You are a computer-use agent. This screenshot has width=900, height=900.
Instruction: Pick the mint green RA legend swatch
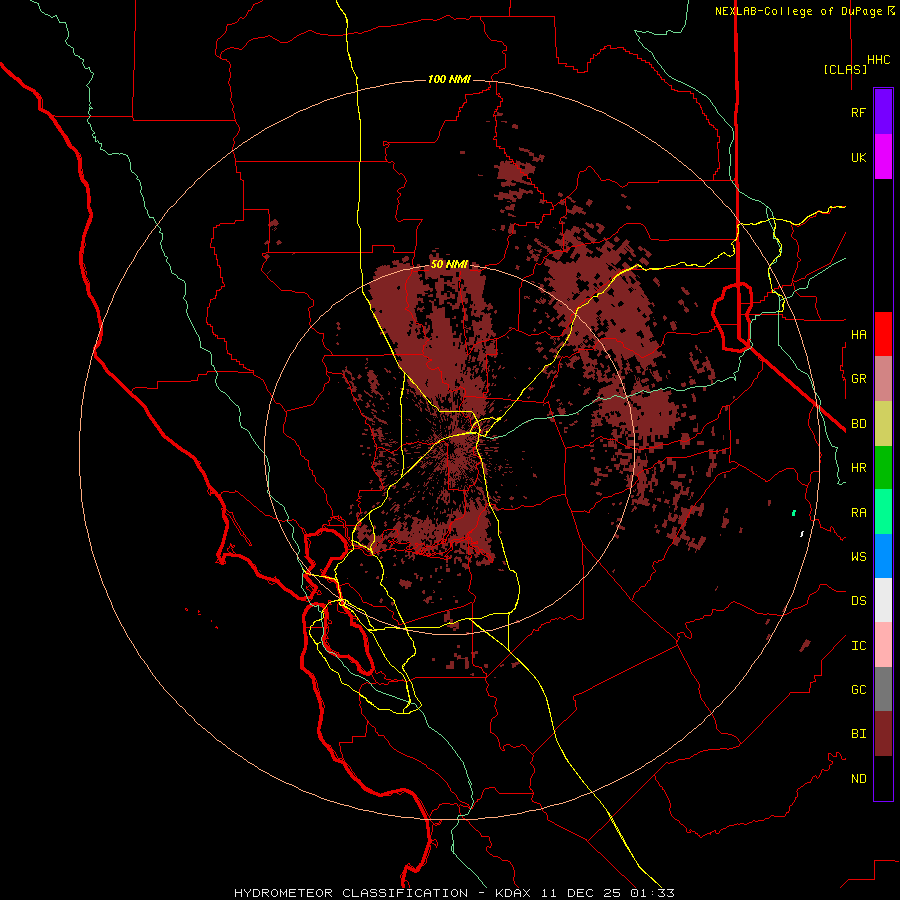pos(883,512)
